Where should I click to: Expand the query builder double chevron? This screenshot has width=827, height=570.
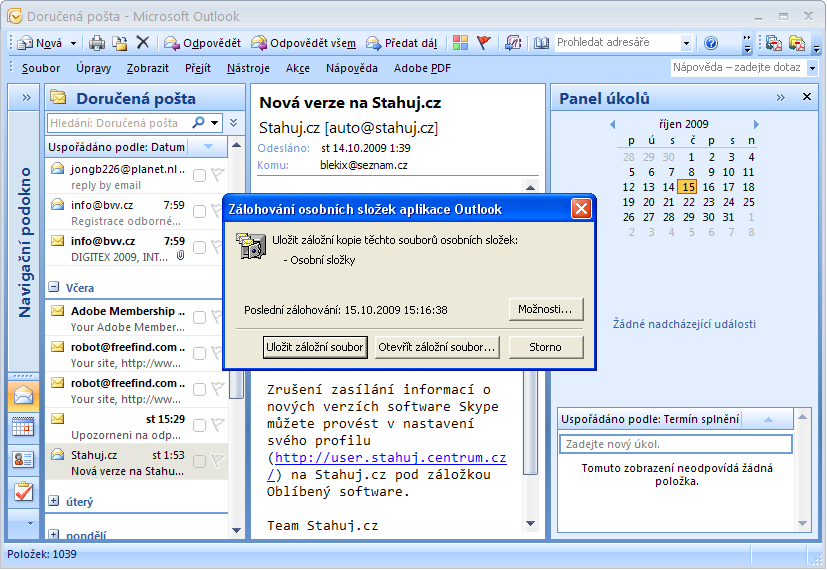[234, 123]
